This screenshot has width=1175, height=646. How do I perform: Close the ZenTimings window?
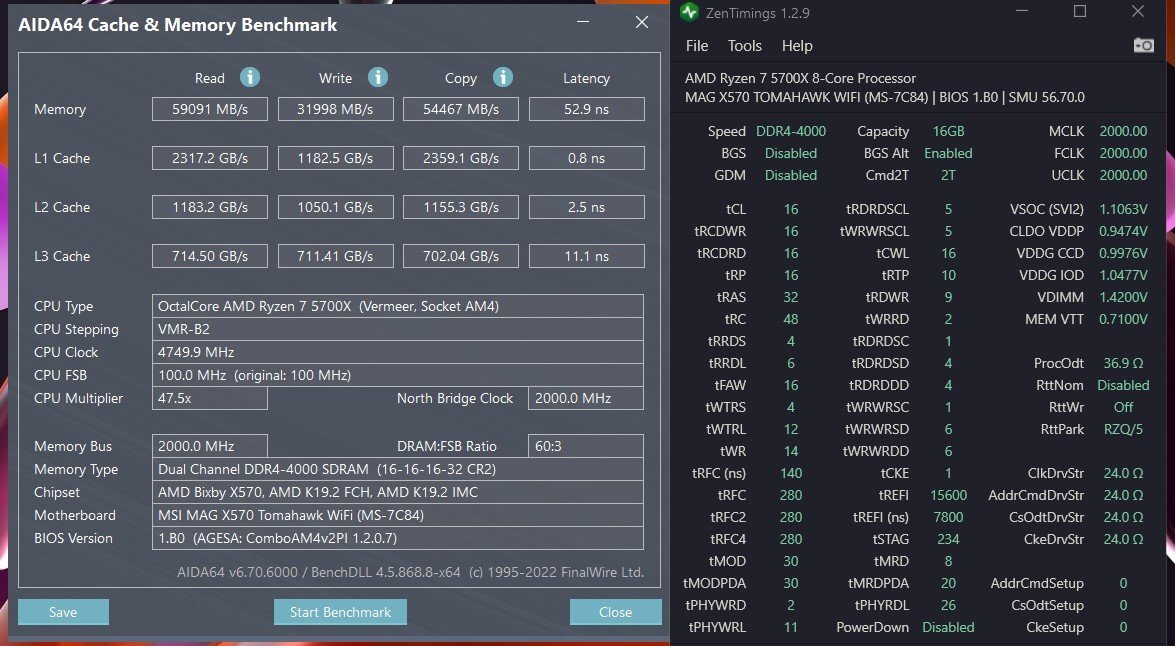tap(1138, 11)
